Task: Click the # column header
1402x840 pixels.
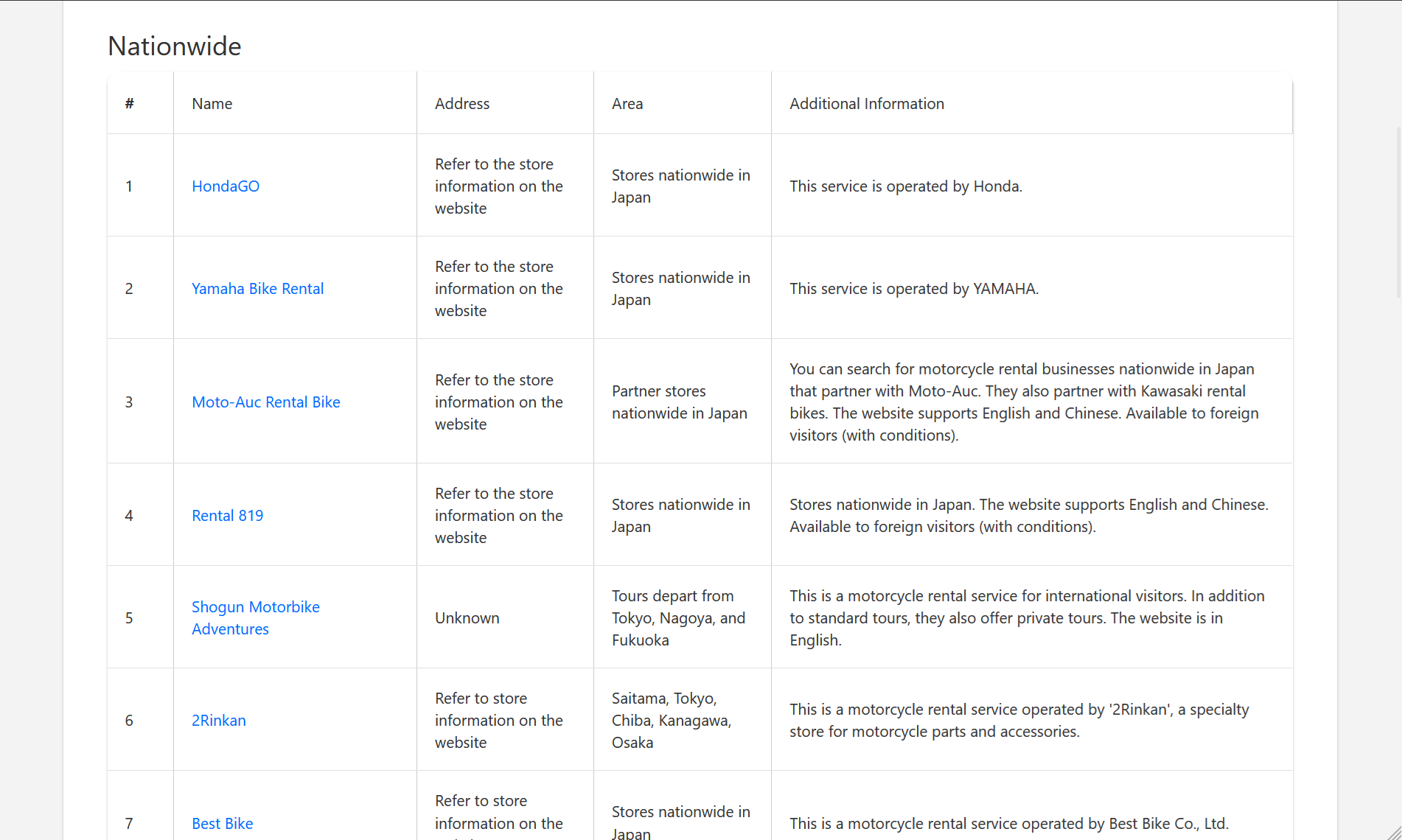Action: (140, 103)
